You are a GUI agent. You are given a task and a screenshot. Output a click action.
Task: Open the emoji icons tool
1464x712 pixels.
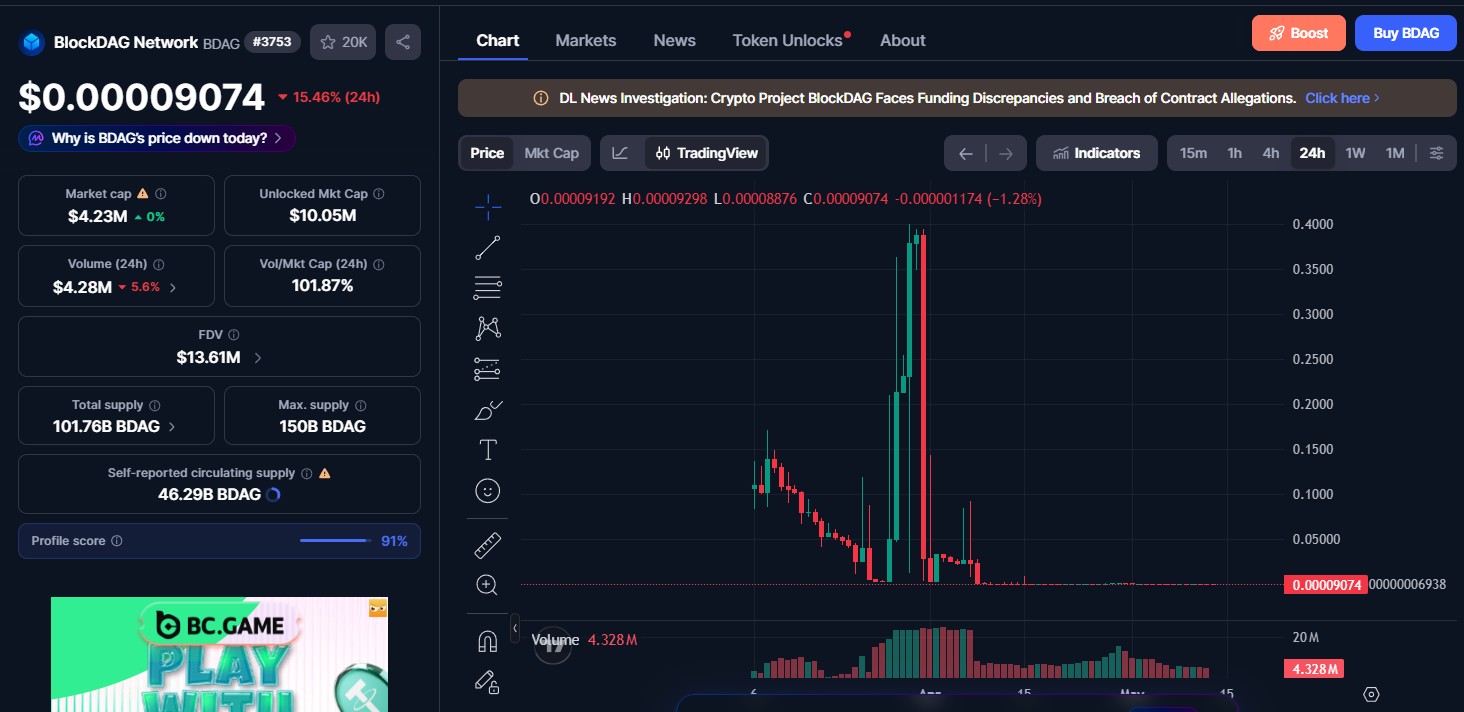[488, 491]
